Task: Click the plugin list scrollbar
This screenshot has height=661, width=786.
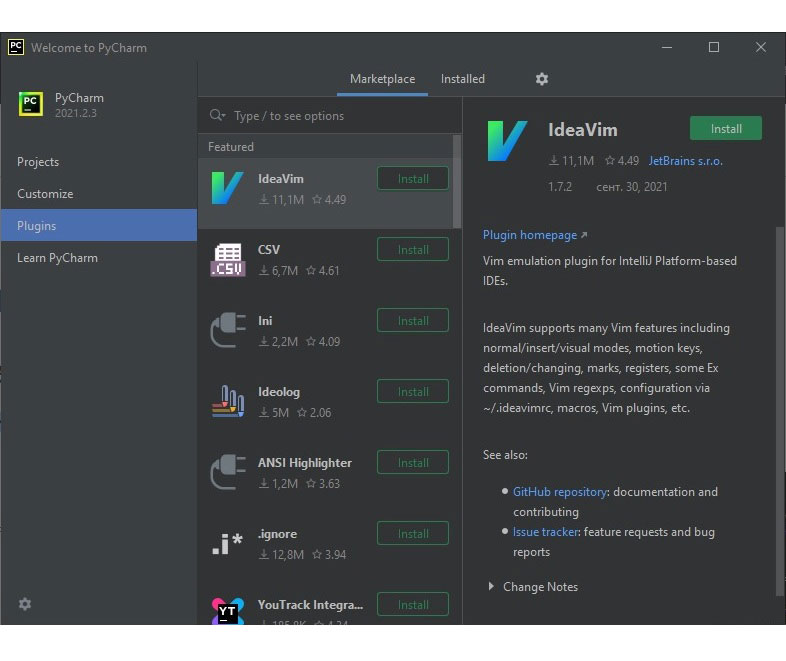Action: pos(457,181)
